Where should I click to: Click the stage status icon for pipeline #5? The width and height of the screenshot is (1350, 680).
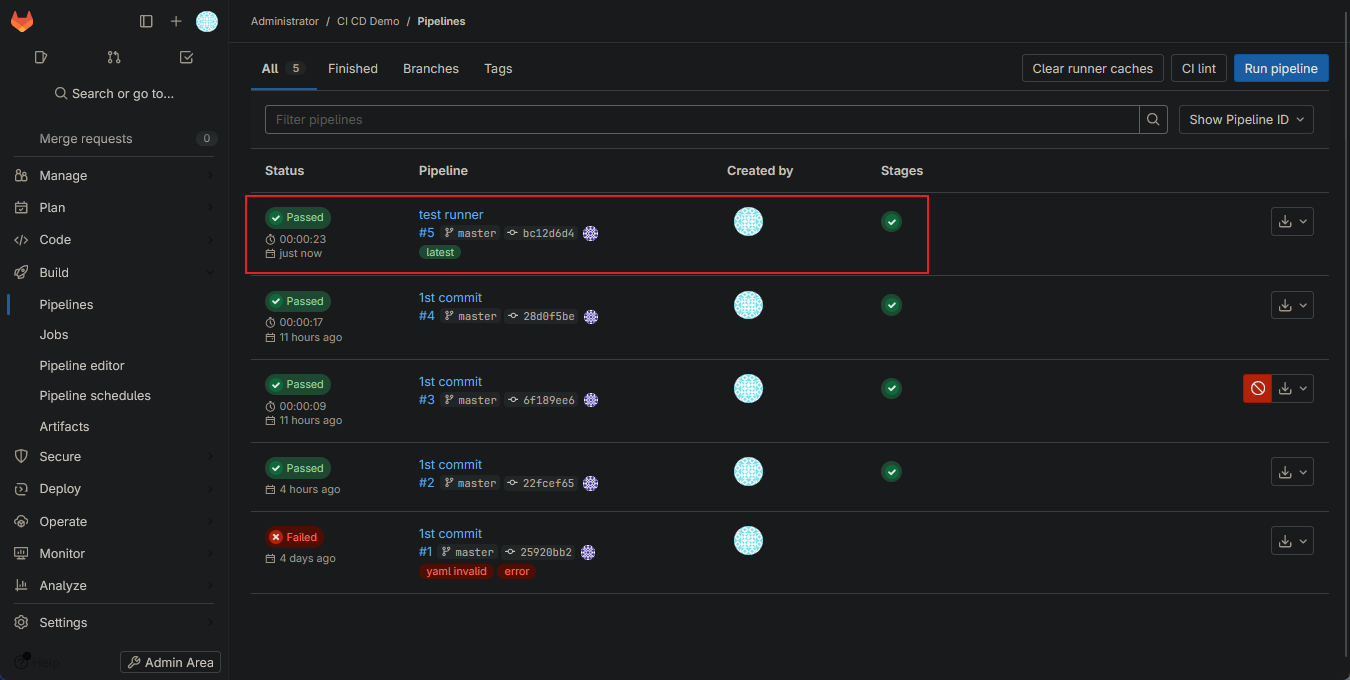pyautogui.click(x=891, y=221)
